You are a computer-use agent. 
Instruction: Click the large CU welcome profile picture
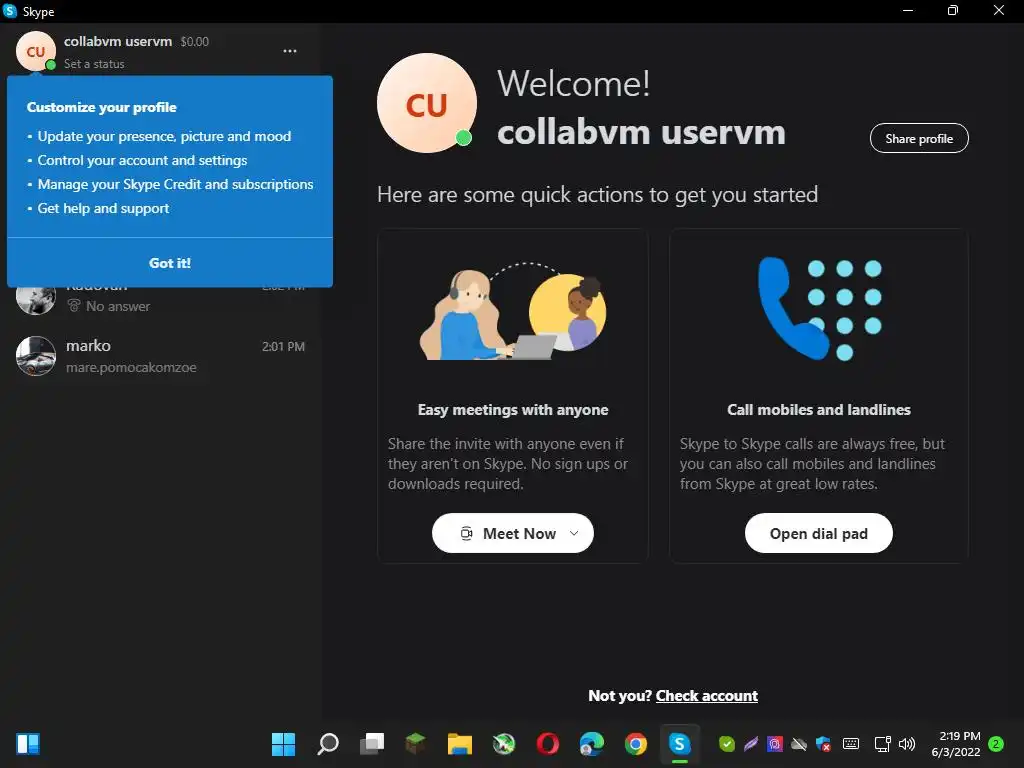(x=426, y=103)
